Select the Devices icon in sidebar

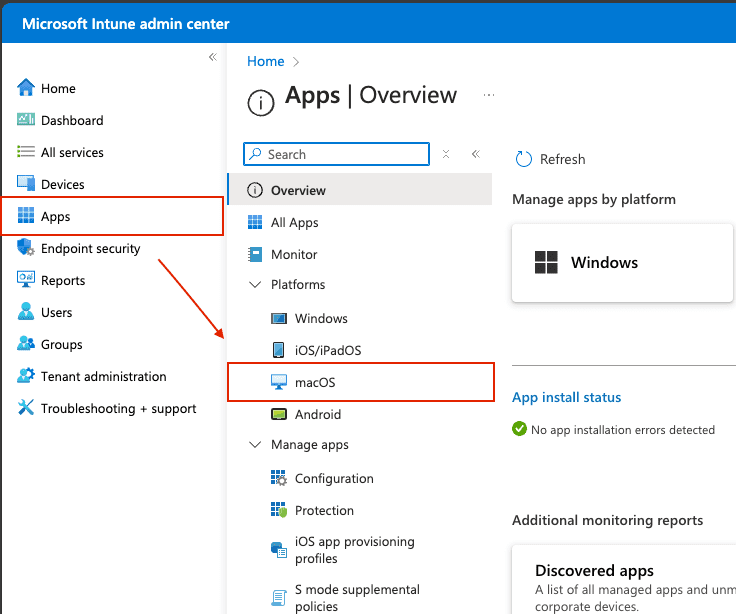tap(26, 184)
